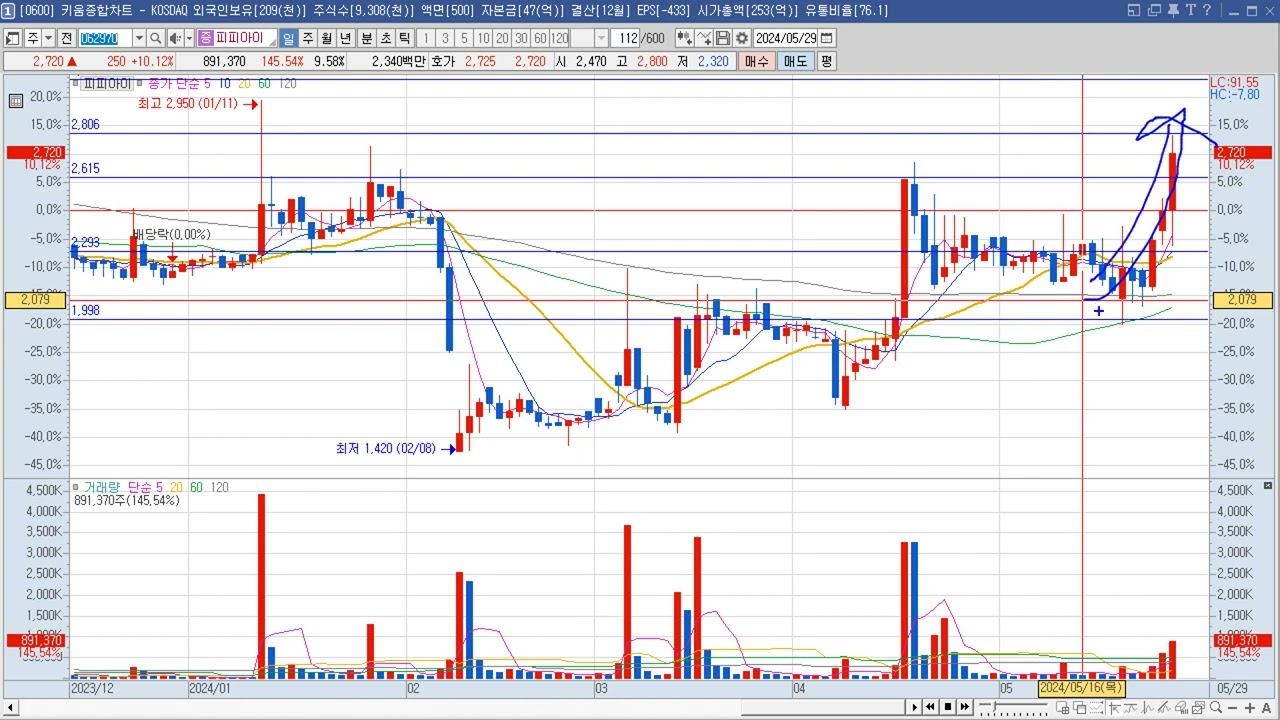Click the wave pattern icon at bottom toolbar
This screenshot has width=1280, height=720.
click(x=1147, y=708)
